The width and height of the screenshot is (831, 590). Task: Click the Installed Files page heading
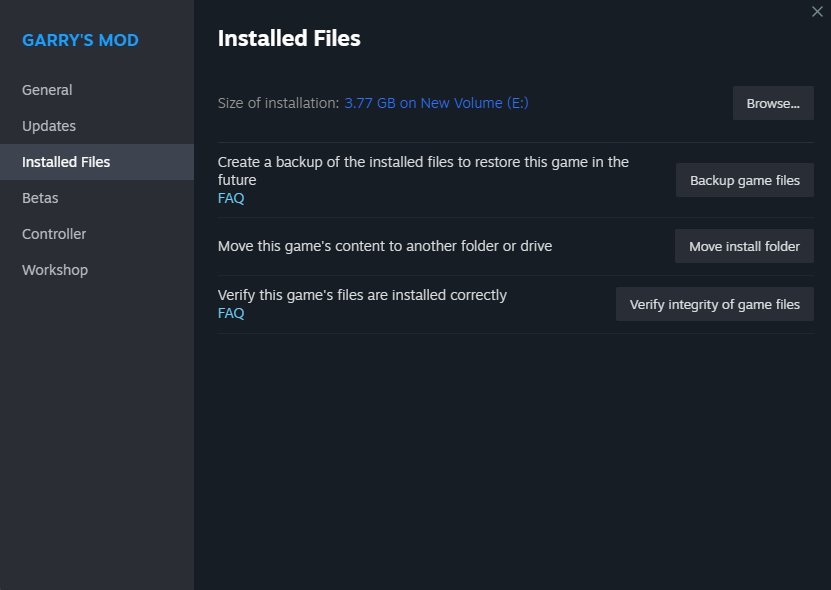(x=289, y=39)
